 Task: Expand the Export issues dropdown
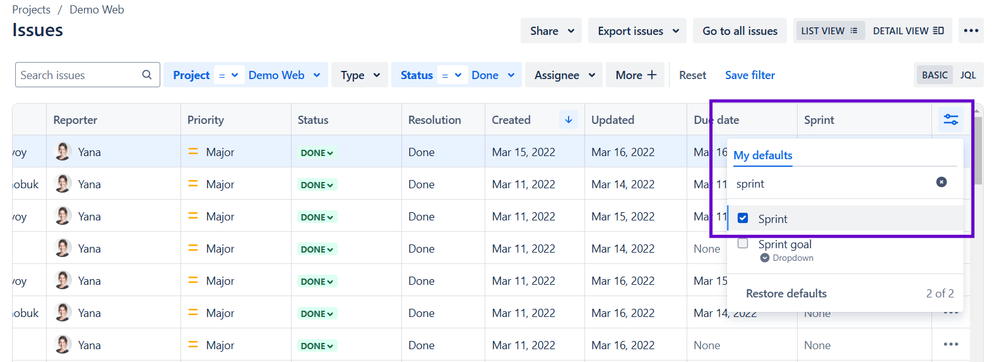point(637,31)
